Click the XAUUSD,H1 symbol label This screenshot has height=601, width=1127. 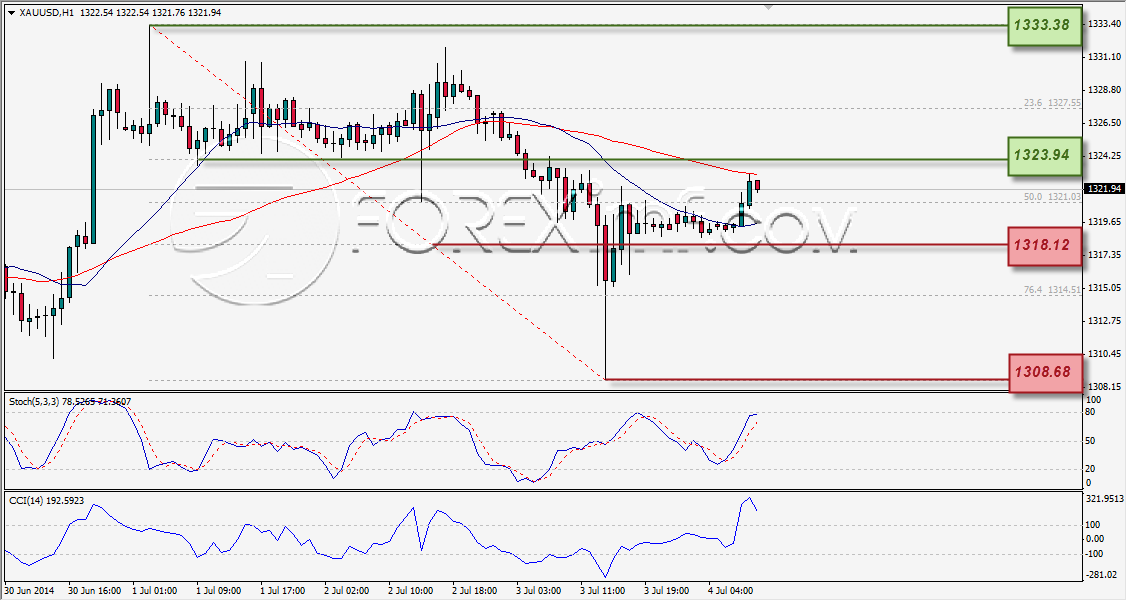click(x=46, y=13)
